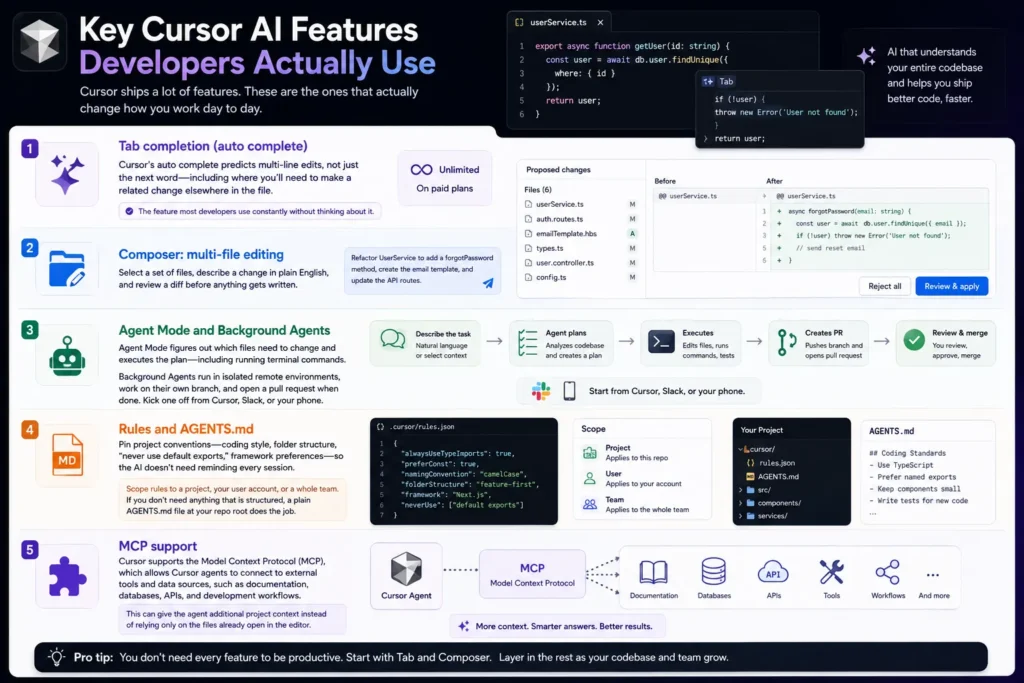
Task: Click the User scope person icon
Action: [x=590, y=478]
